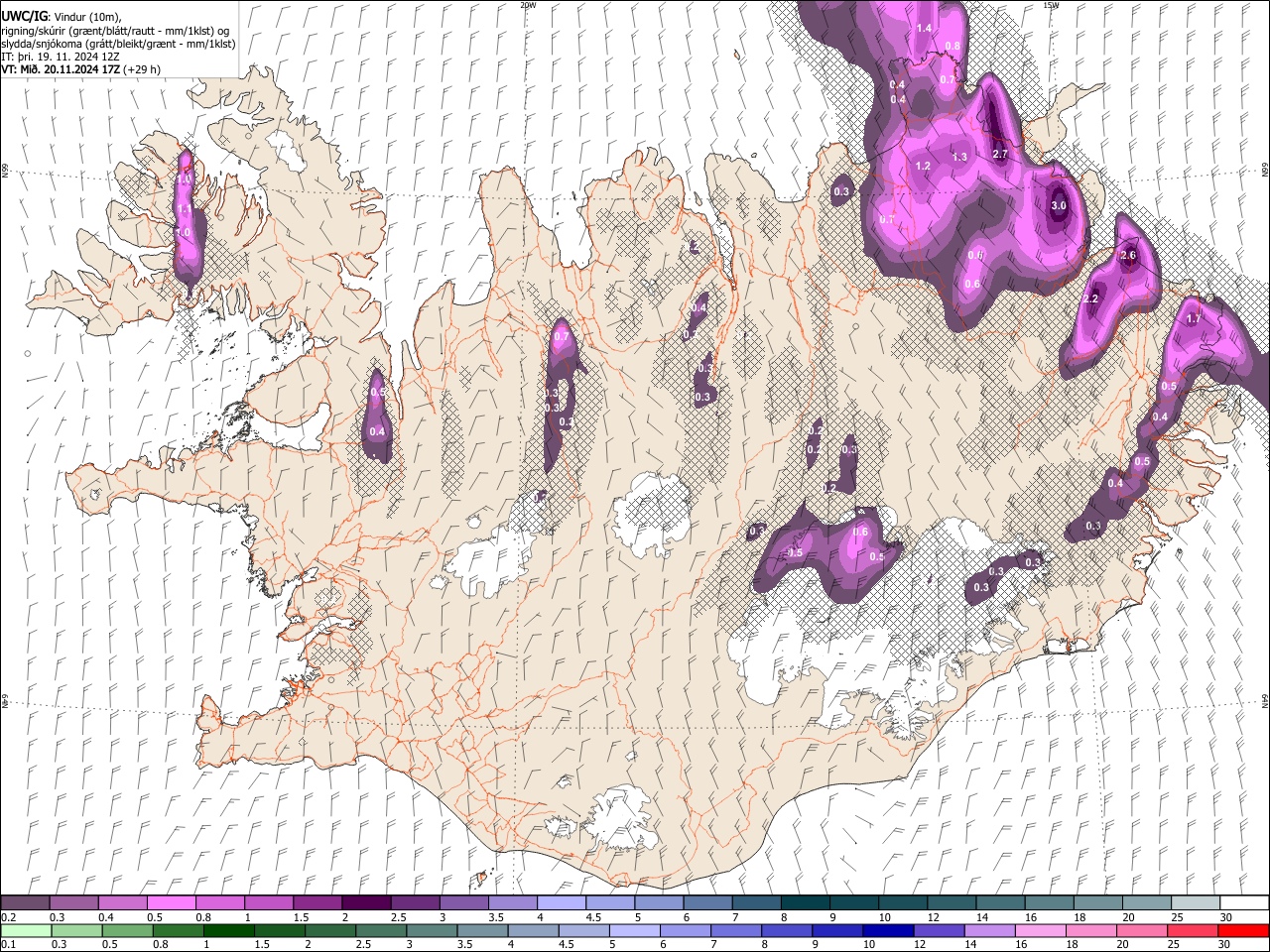Image resolution: width=1270 pixels, height=952 pixels.
Task: Click the '66N' latitude label on the right edge
Action: (1264, 171)
